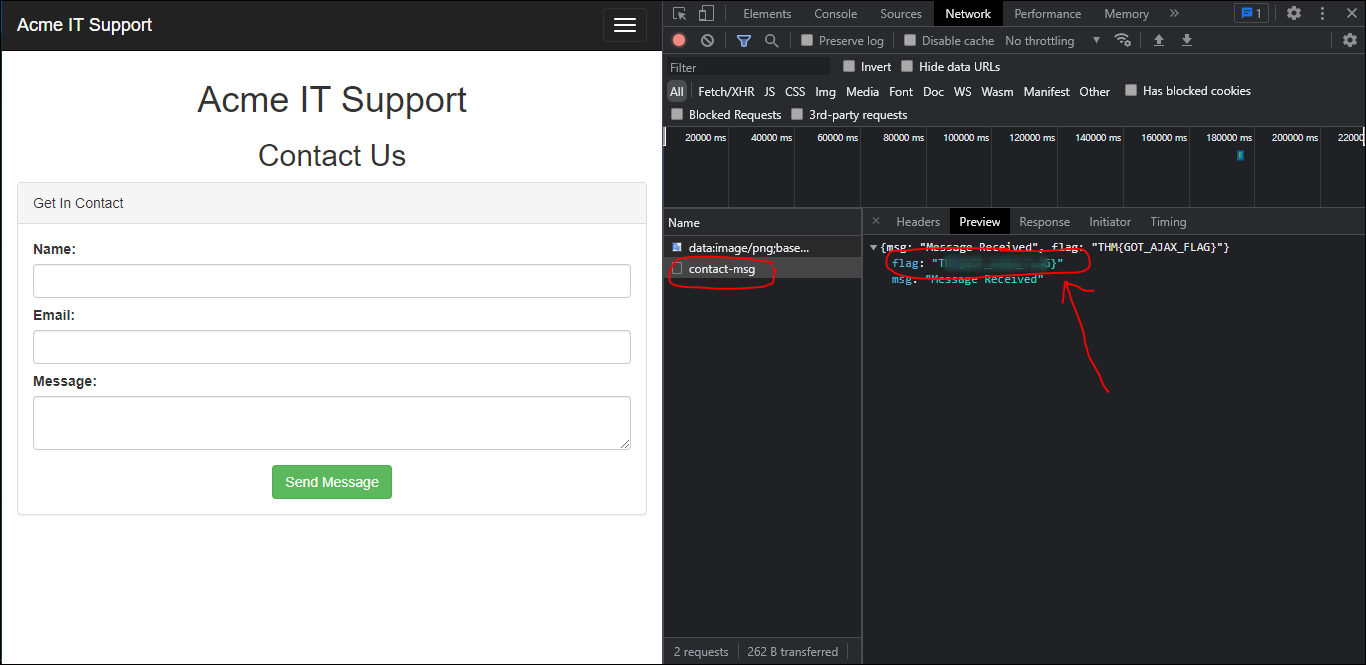Select the All request type filter

click(677, 91)
